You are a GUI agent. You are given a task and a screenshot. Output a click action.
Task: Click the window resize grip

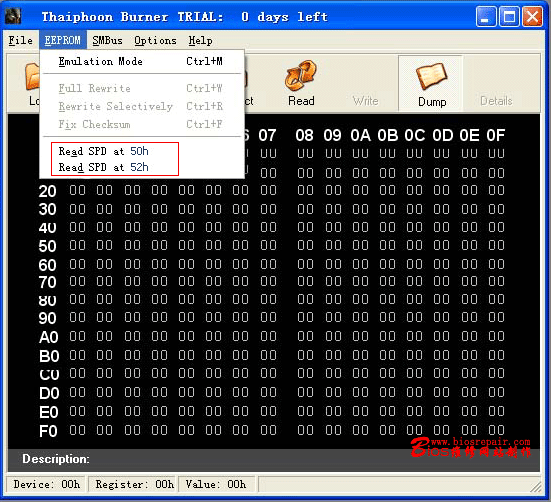[536, 487]
